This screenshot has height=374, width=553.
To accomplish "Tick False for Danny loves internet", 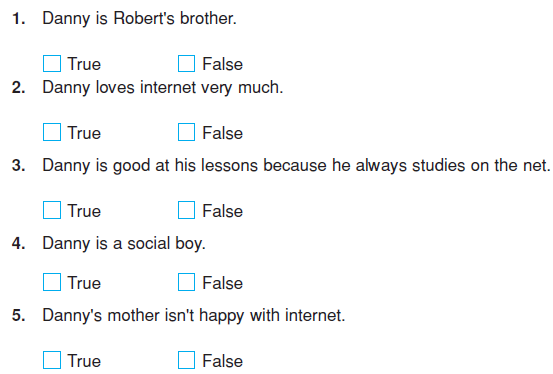I will coord(187,132).
